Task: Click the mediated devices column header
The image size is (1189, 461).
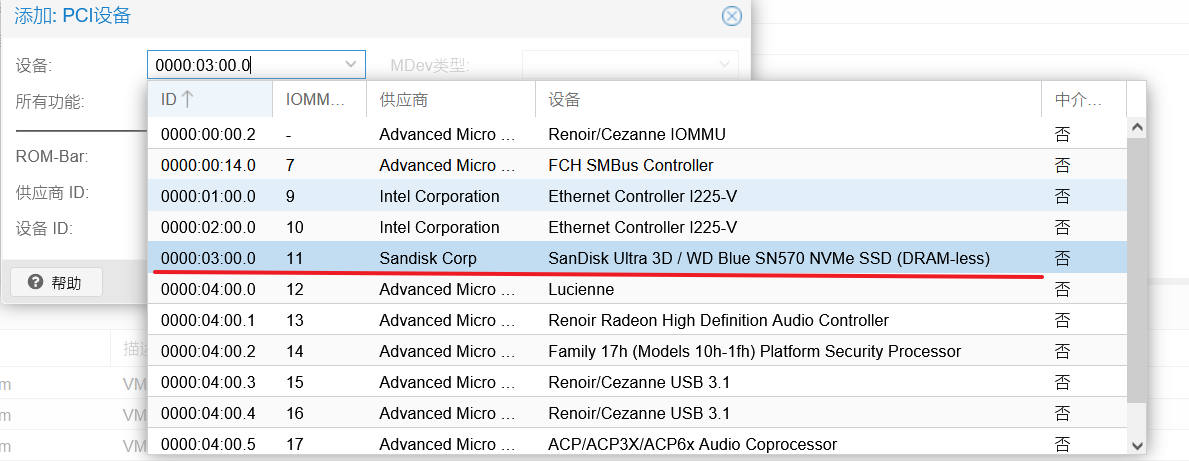Action: click(1083, 100)
